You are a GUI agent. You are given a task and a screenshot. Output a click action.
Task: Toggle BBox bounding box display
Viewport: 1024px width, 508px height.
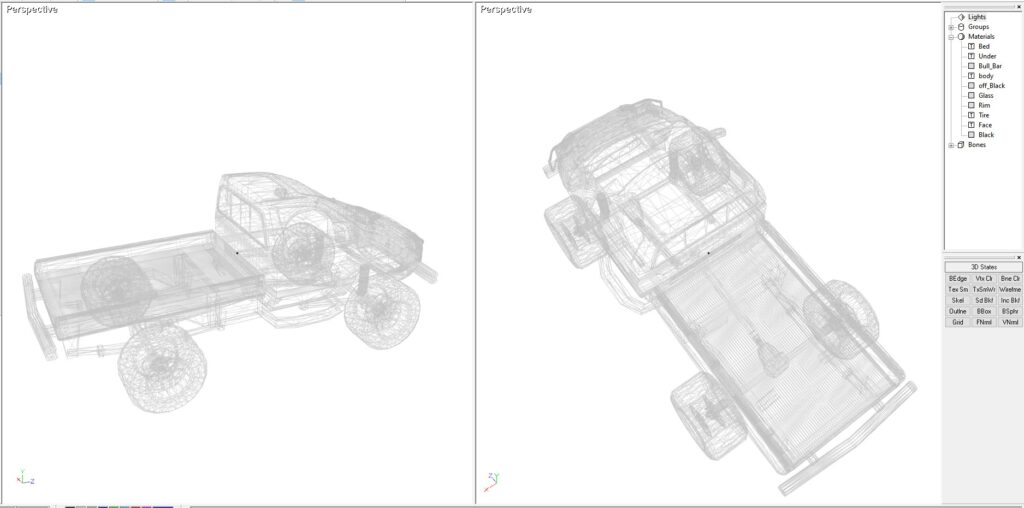click(x=983, y=311)
